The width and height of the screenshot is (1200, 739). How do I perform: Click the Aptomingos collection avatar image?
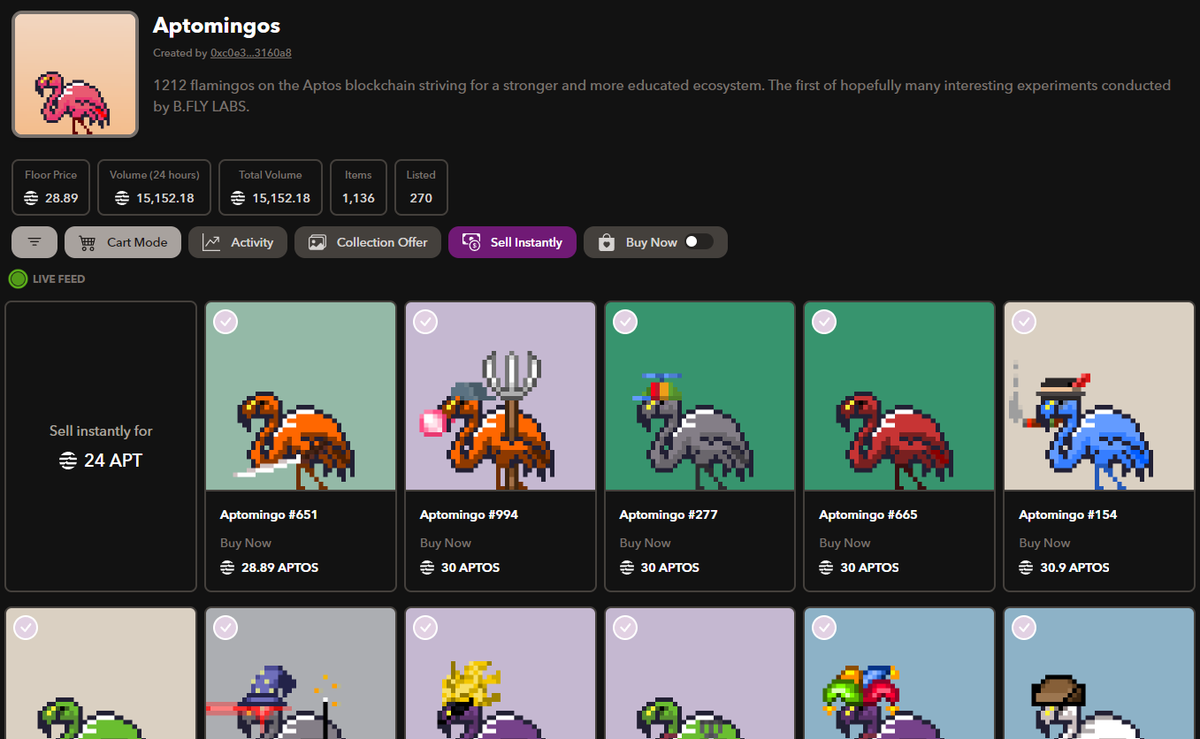pyautogui.click(x=75, y=74)
